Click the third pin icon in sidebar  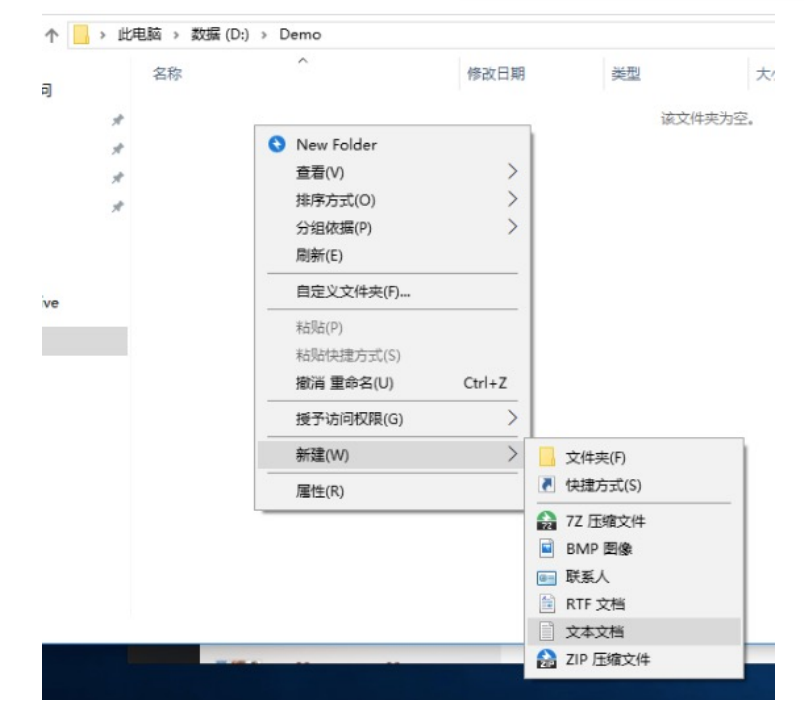point(118,177)
